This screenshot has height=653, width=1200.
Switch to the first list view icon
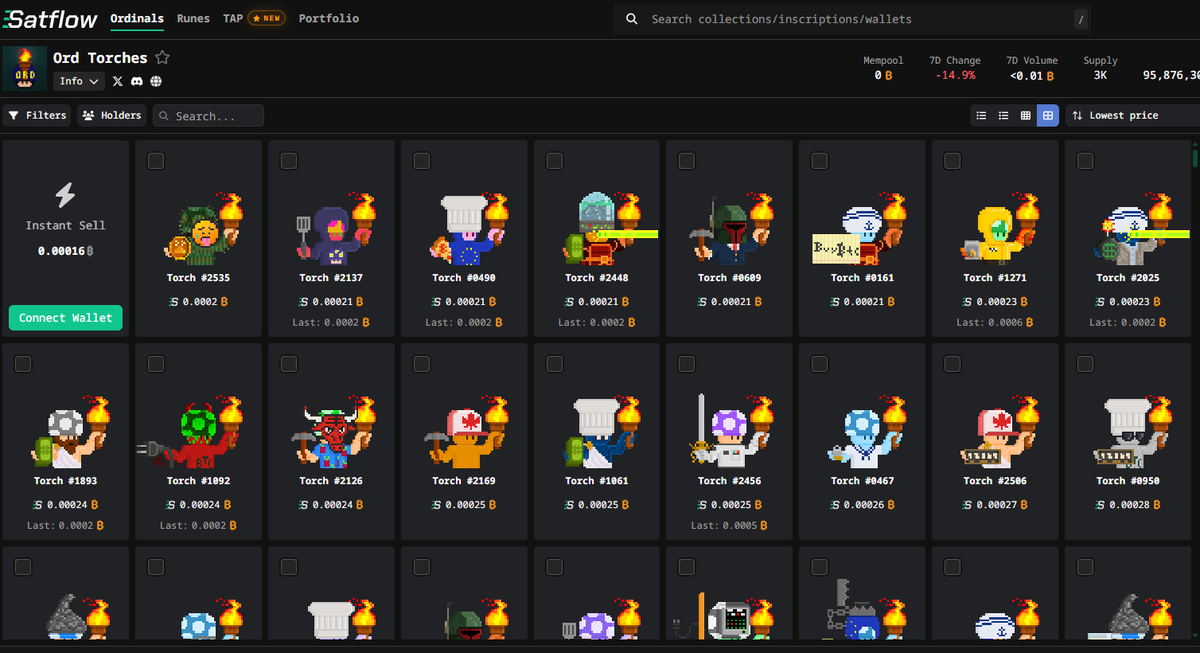click(x=981, y=116)
